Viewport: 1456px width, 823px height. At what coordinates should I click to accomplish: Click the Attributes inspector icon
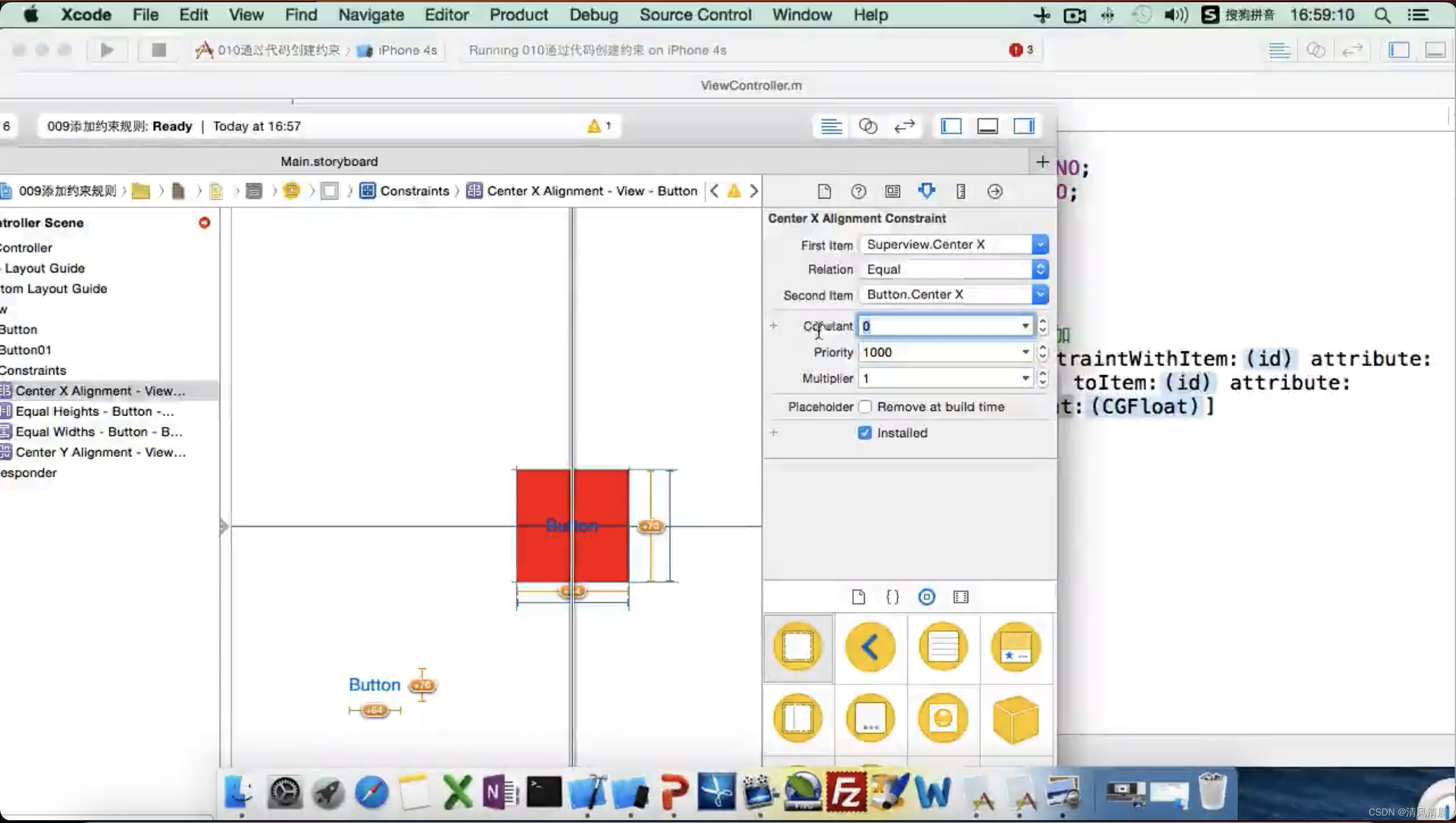(927, 191)
